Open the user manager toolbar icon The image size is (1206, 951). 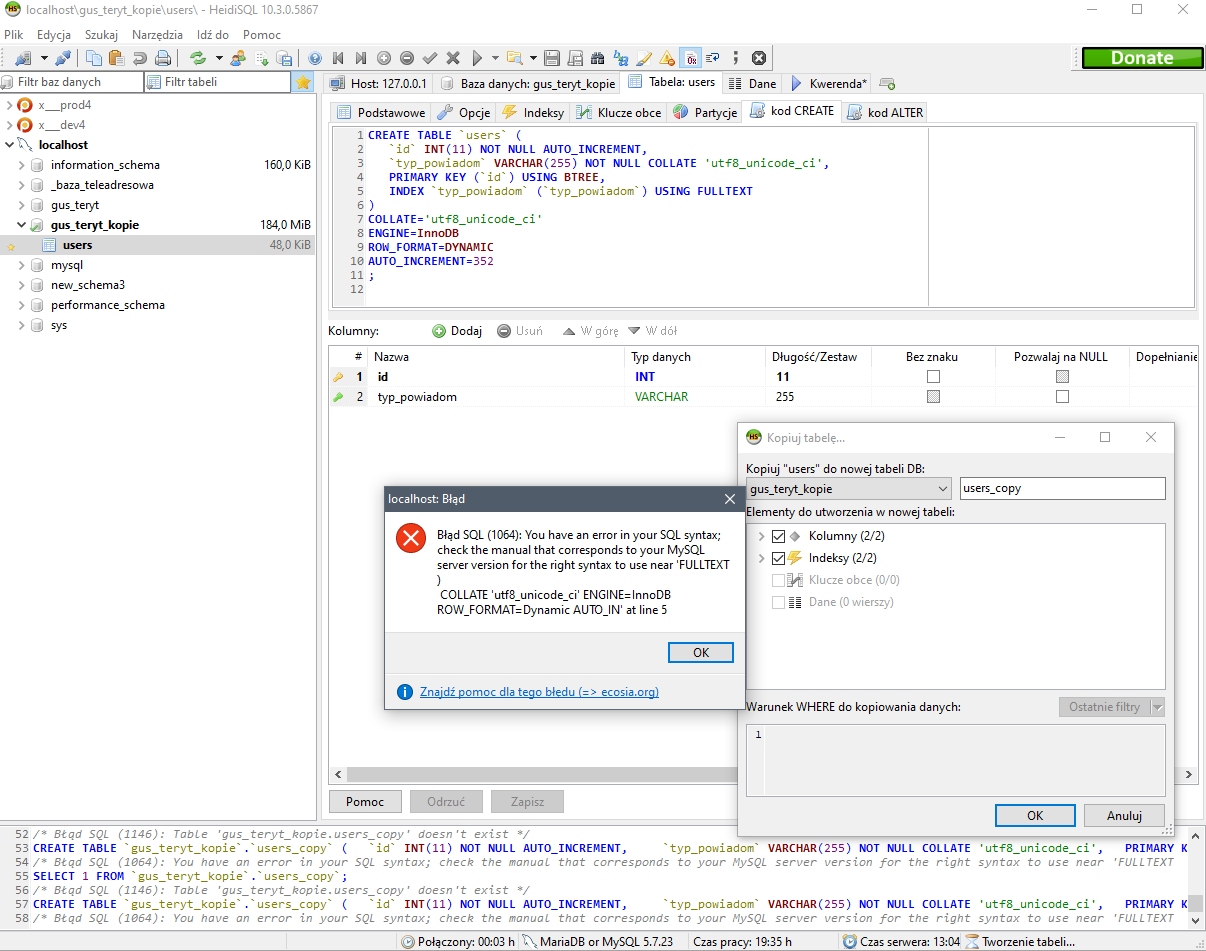(238, 58)
